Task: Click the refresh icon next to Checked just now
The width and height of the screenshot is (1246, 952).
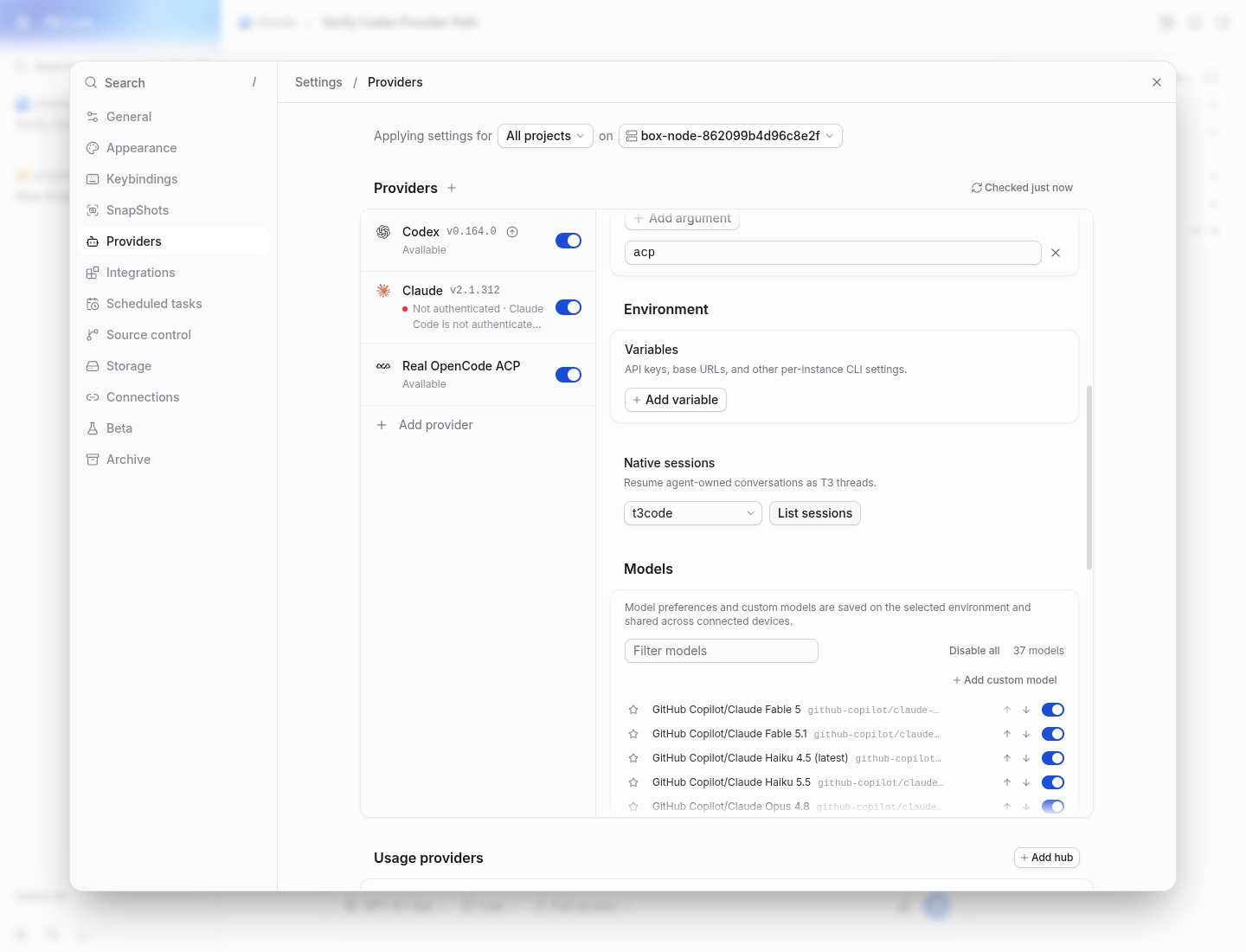Action: coord(976,188)
